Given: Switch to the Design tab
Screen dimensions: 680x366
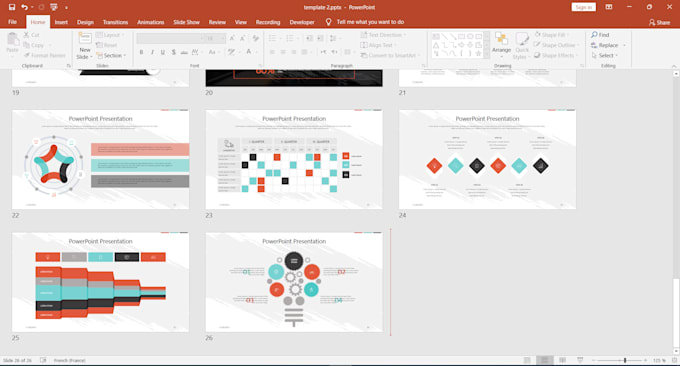Looking at the screenshot, I should tap(85, 22).
